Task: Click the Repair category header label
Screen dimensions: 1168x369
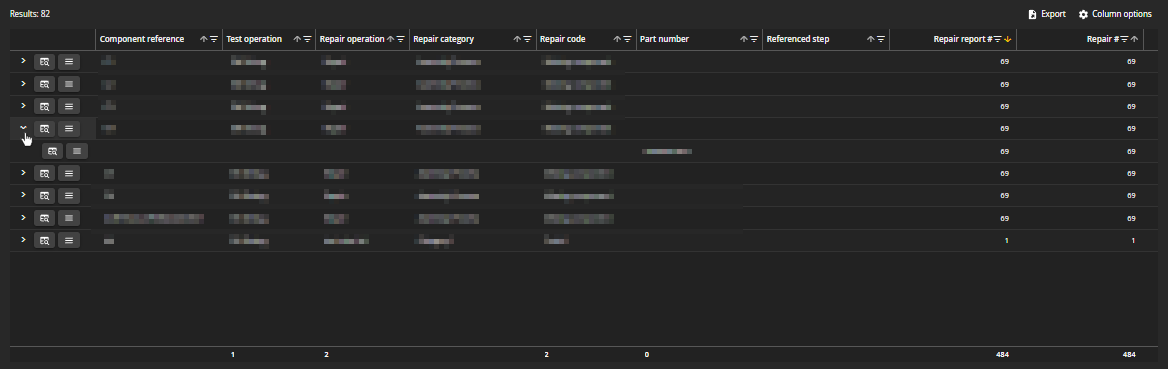Action: click(443, 40)
